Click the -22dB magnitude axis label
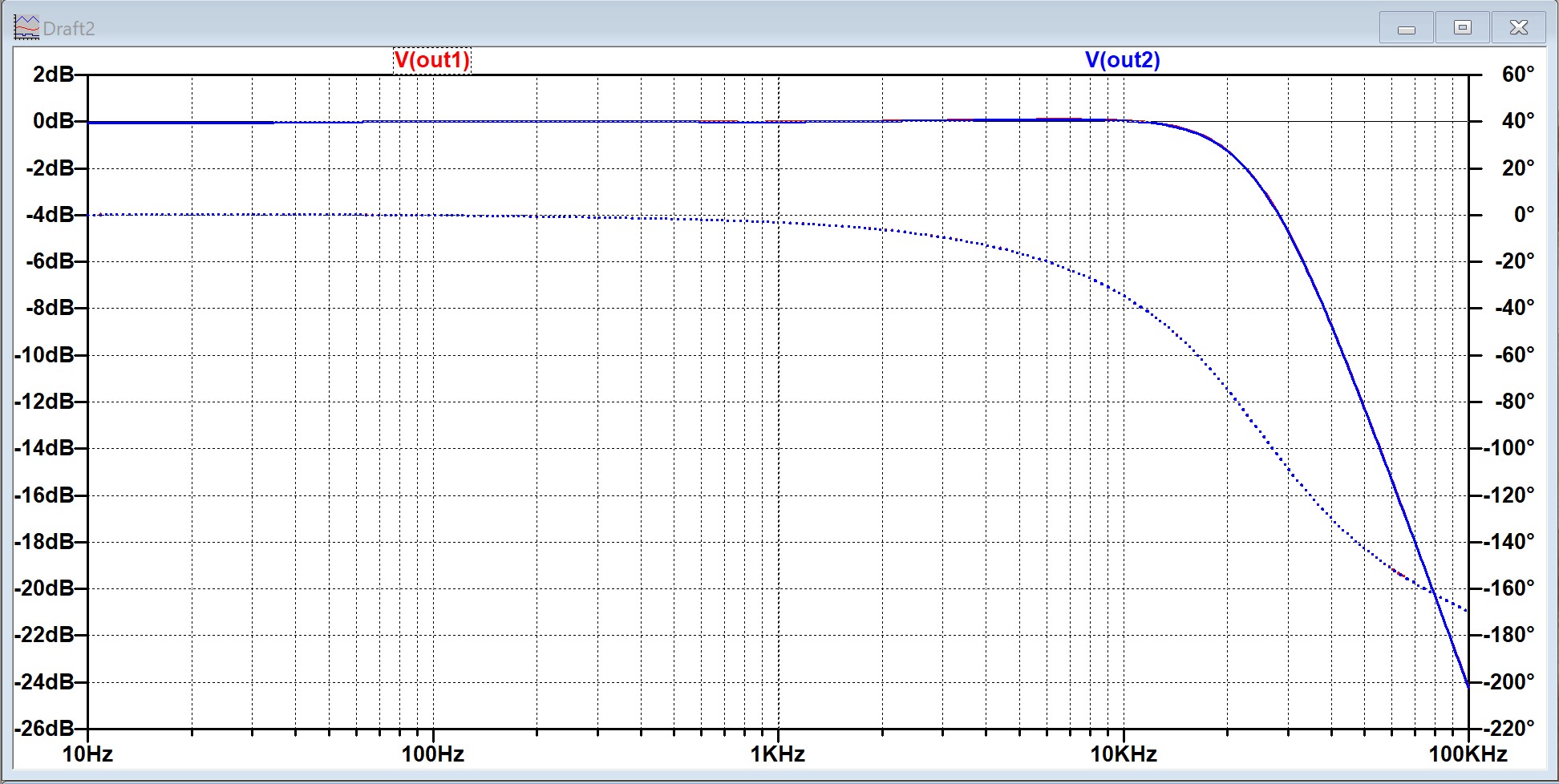Image resolution: width=1559 pixels, height=784 pixels. 45,635
